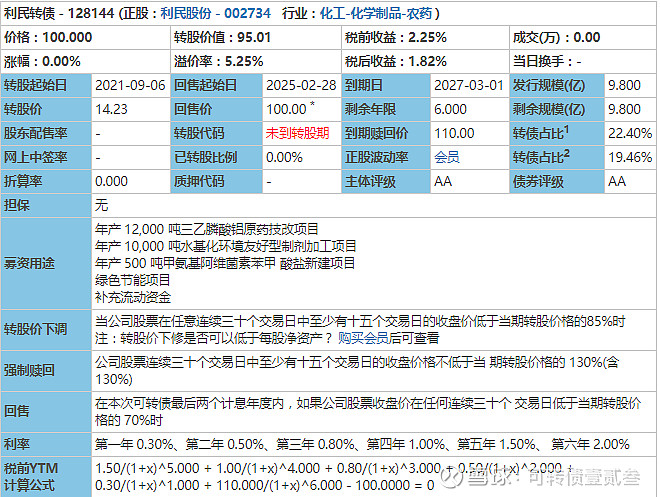
Task: Click the 回售起始日 label
Action: coord(205,85)
